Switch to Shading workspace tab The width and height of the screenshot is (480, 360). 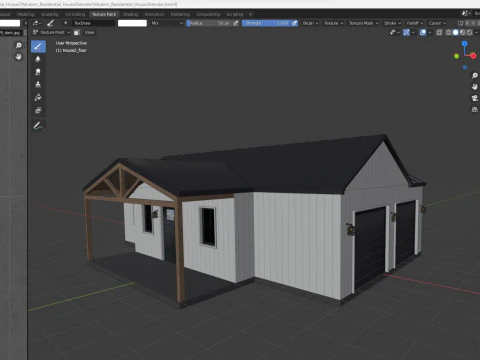click(x=130, y=14)
